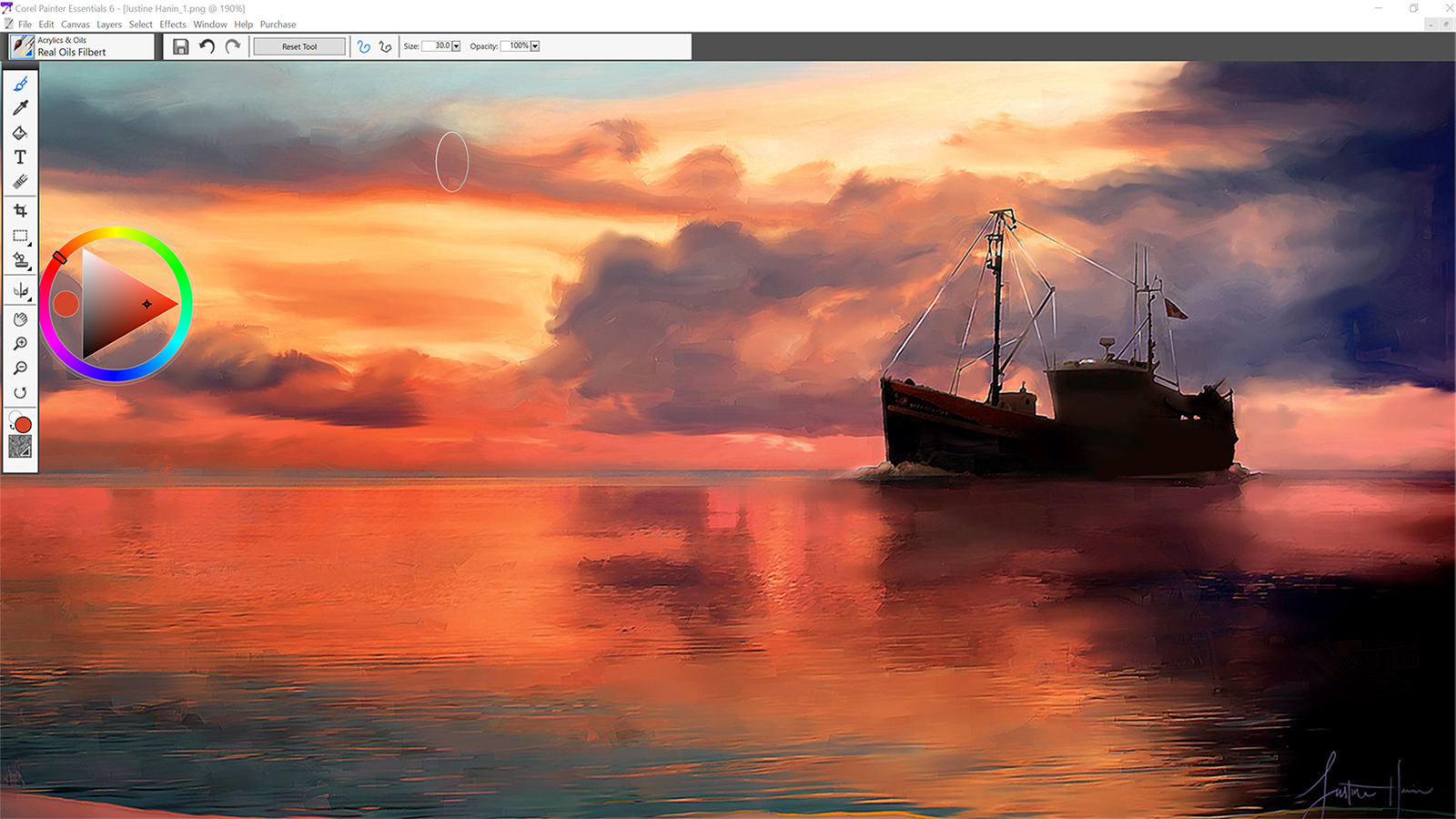1456x819 pixels.
Task: Open the brush Size dropdown
Action: tap(456, 45)
